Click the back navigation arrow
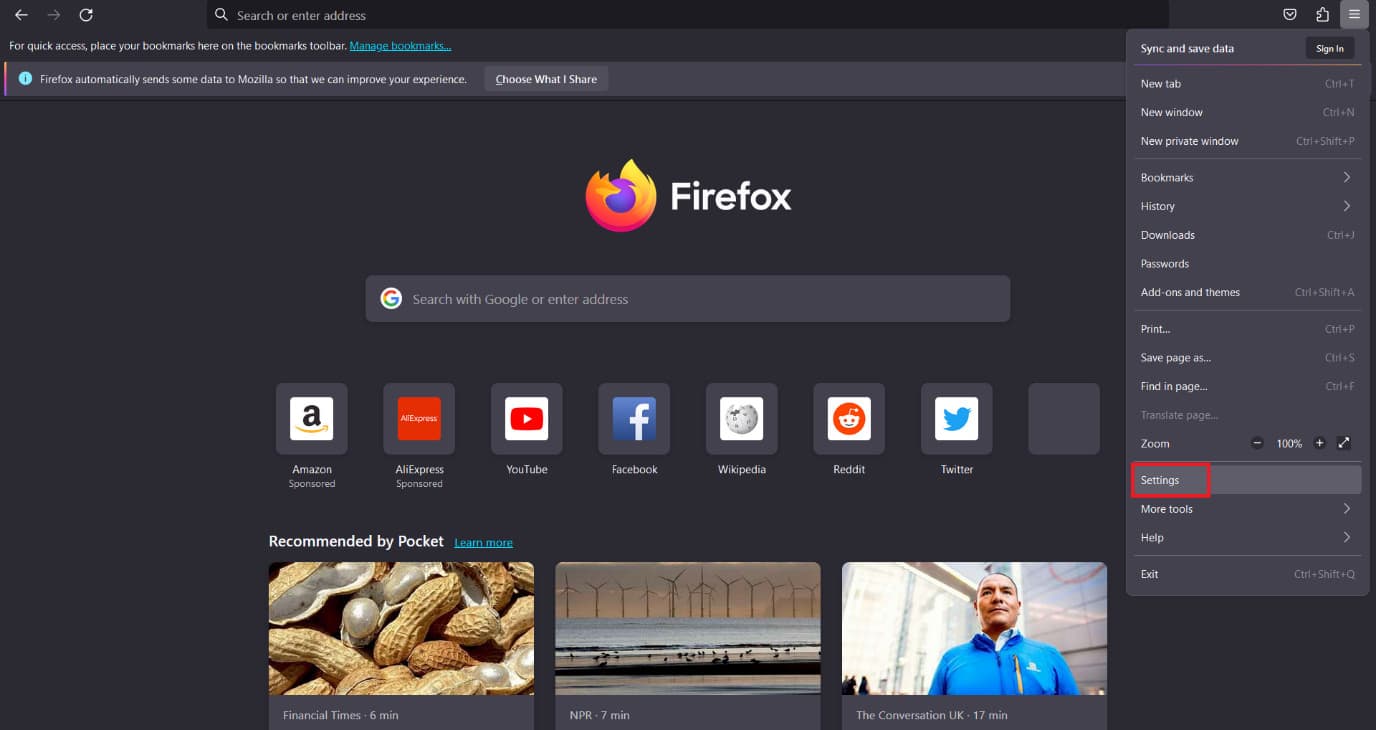Viewport: 1376px width, 730px height. click(x=21, y=15)
